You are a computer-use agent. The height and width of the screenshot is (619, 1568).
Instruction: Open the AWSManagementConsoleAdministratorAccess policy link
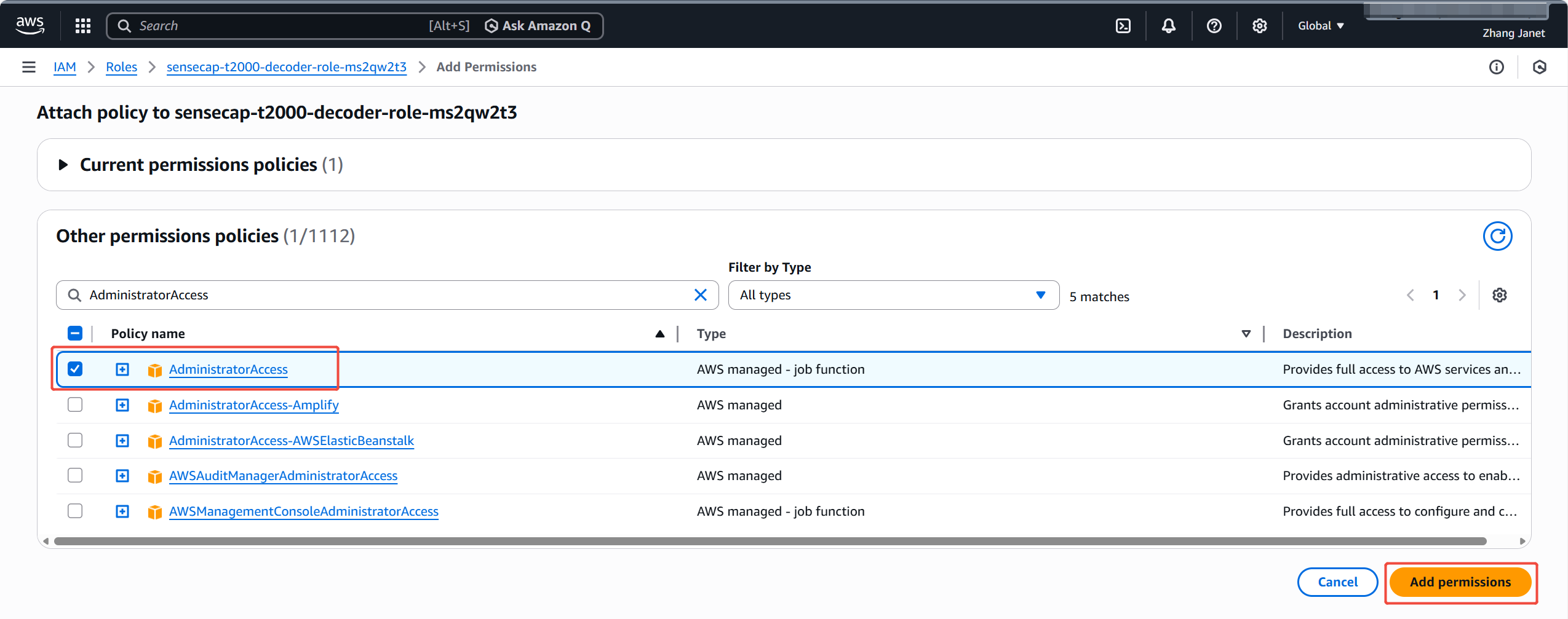(303, 511)
